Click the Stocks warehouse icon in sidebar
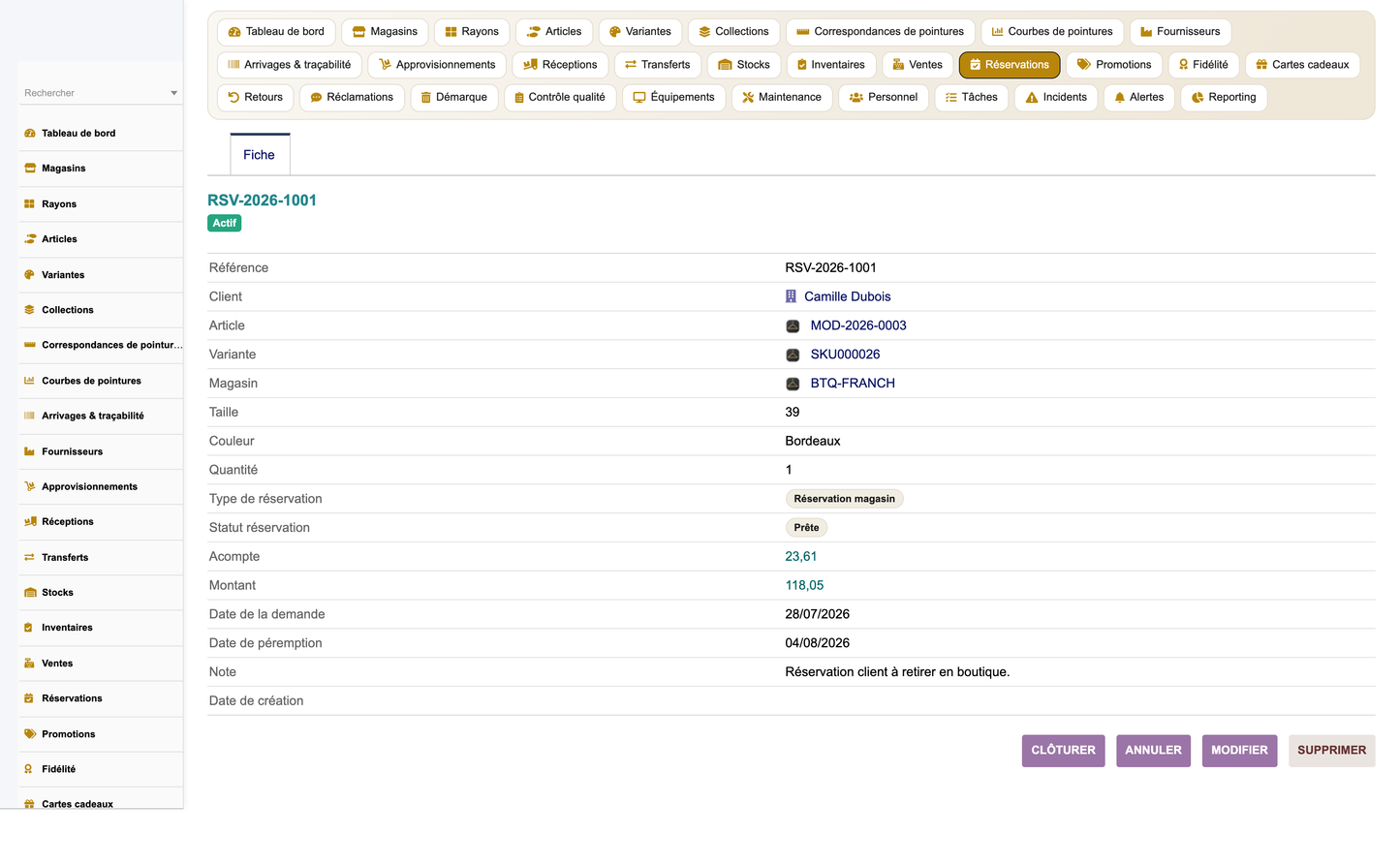 [x=30, y=593]
